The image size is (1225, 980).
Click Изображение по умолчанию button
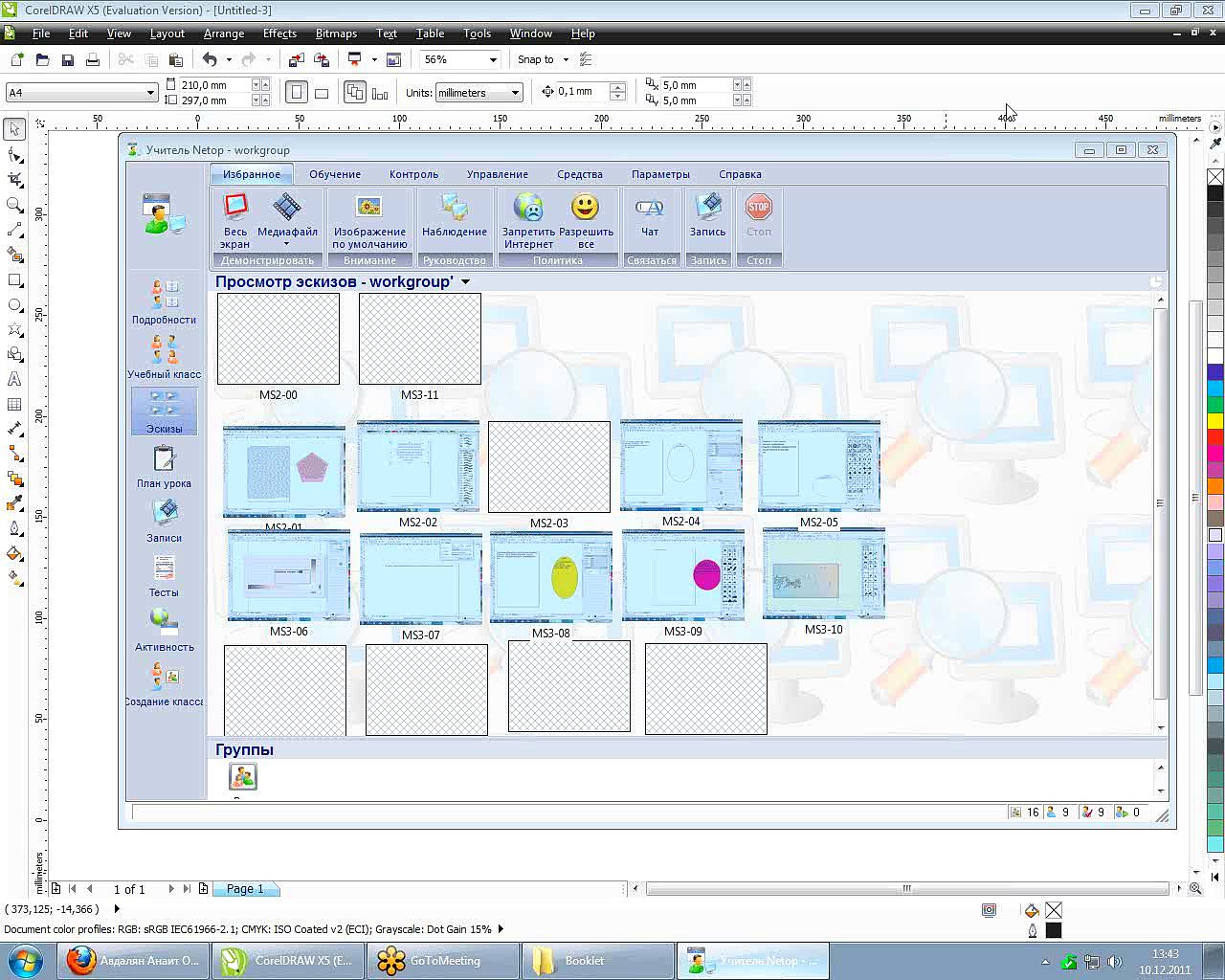(x=369, y=221)
